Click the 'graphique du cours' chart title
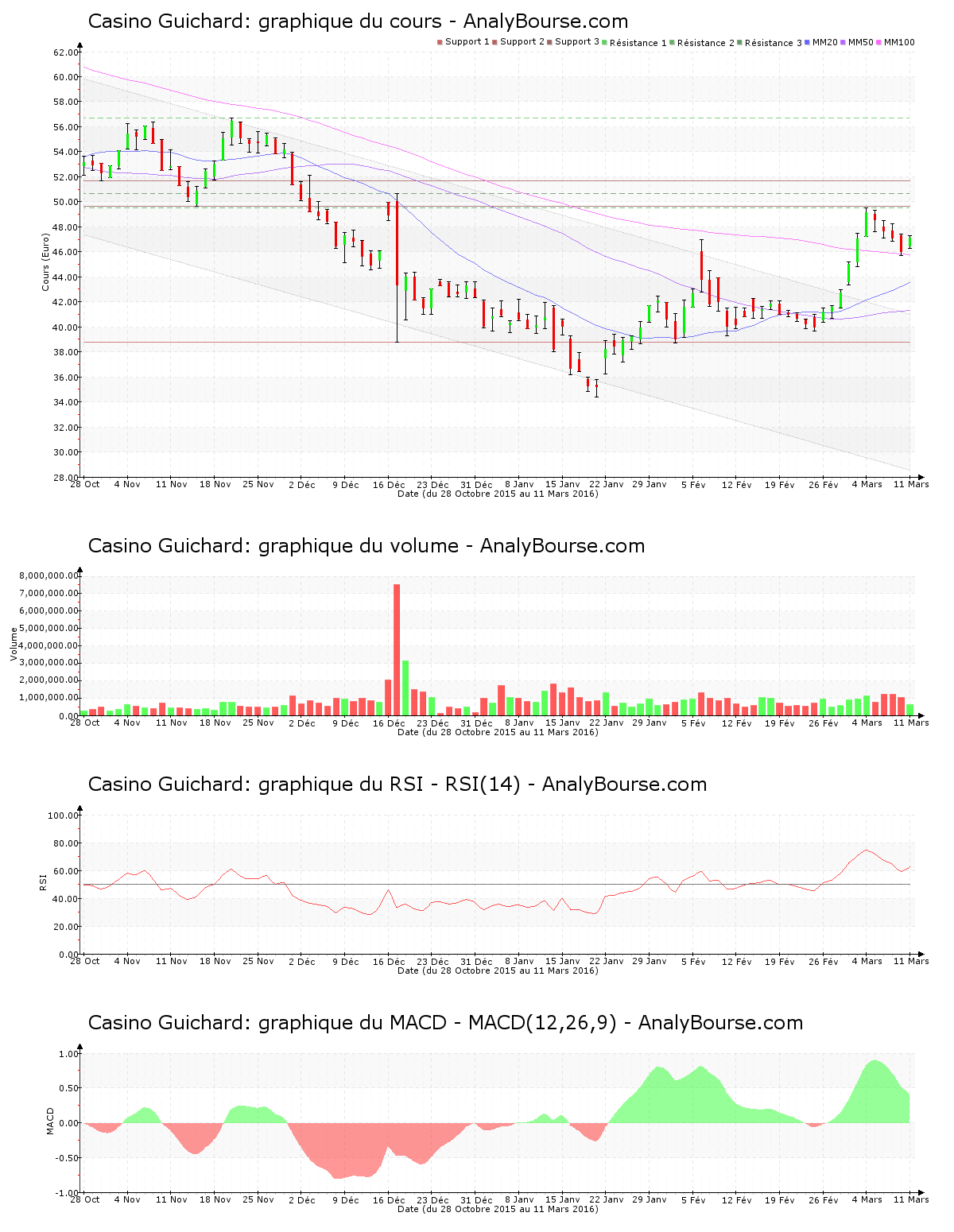 (358, 21)
